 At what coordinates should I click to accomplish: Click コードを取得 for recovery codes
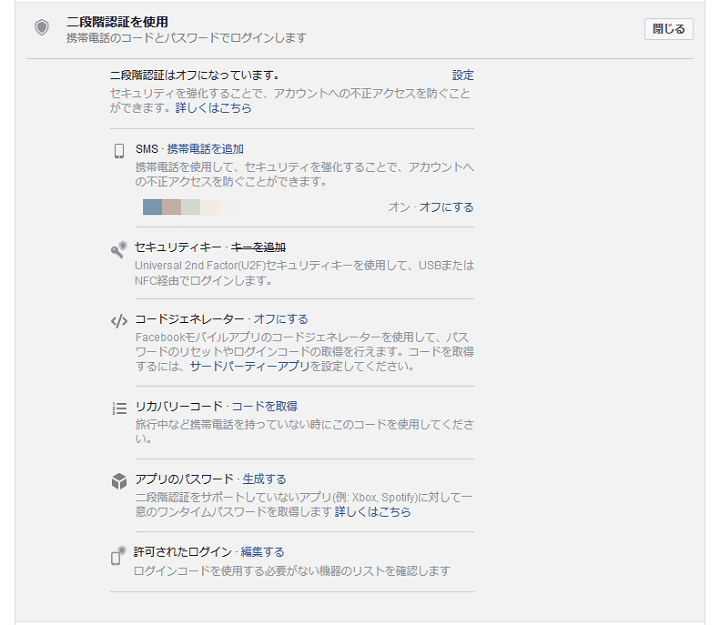264,406
